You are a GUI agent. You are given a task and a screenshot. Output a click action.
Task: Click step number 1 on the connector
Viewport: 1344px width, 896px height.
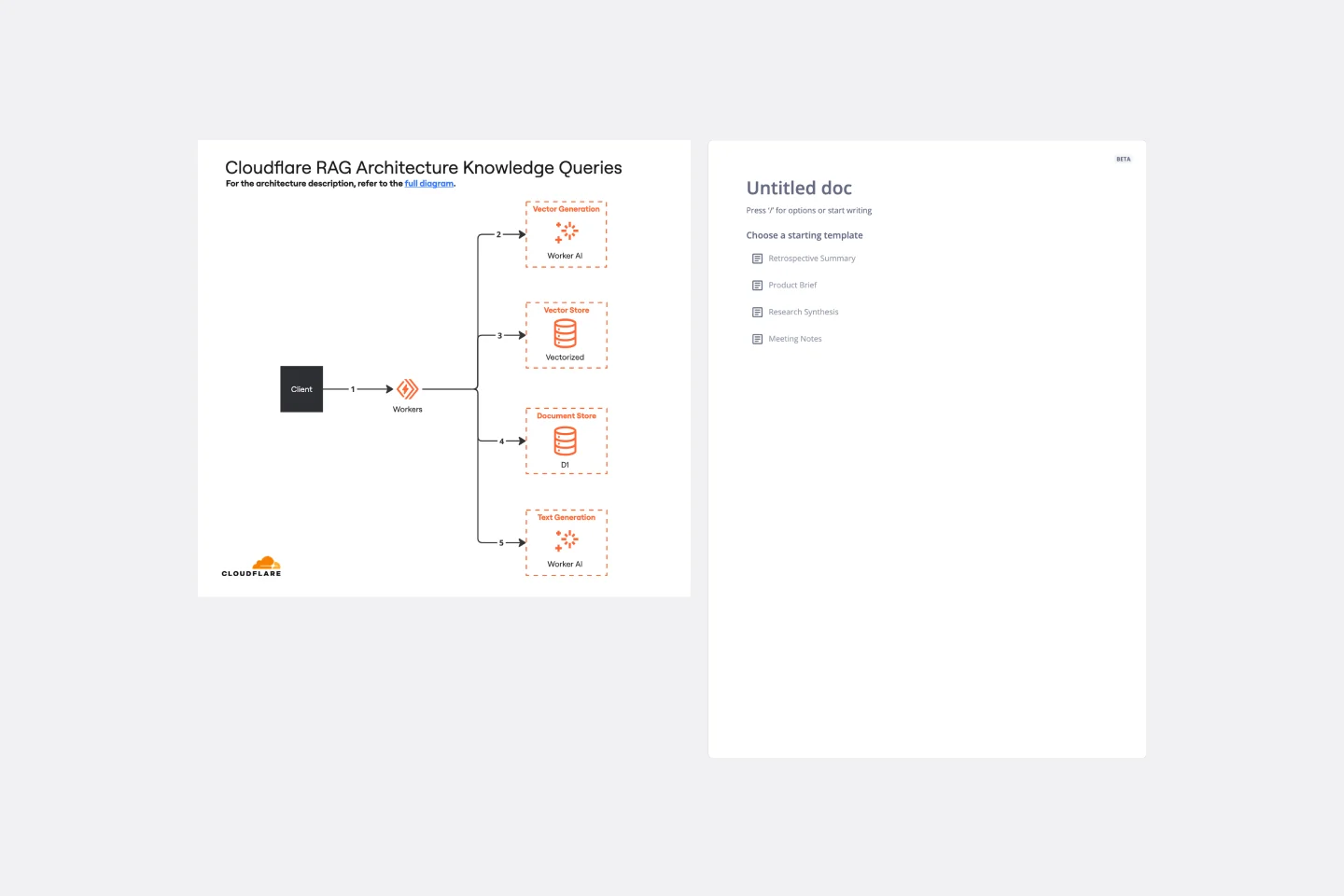point(353,389)
